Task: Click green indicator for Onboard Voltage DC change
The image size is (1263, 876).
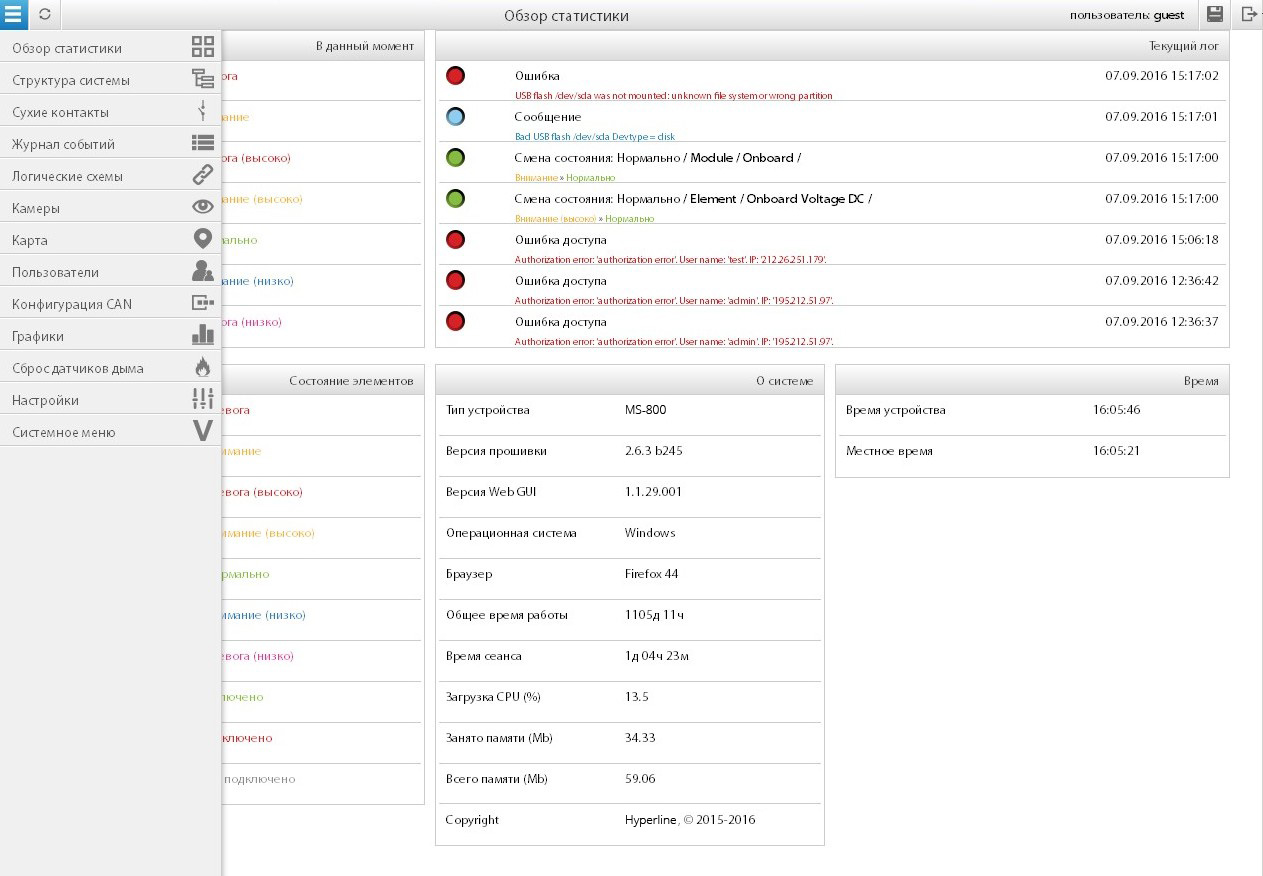Action: [x=456, y=199]
